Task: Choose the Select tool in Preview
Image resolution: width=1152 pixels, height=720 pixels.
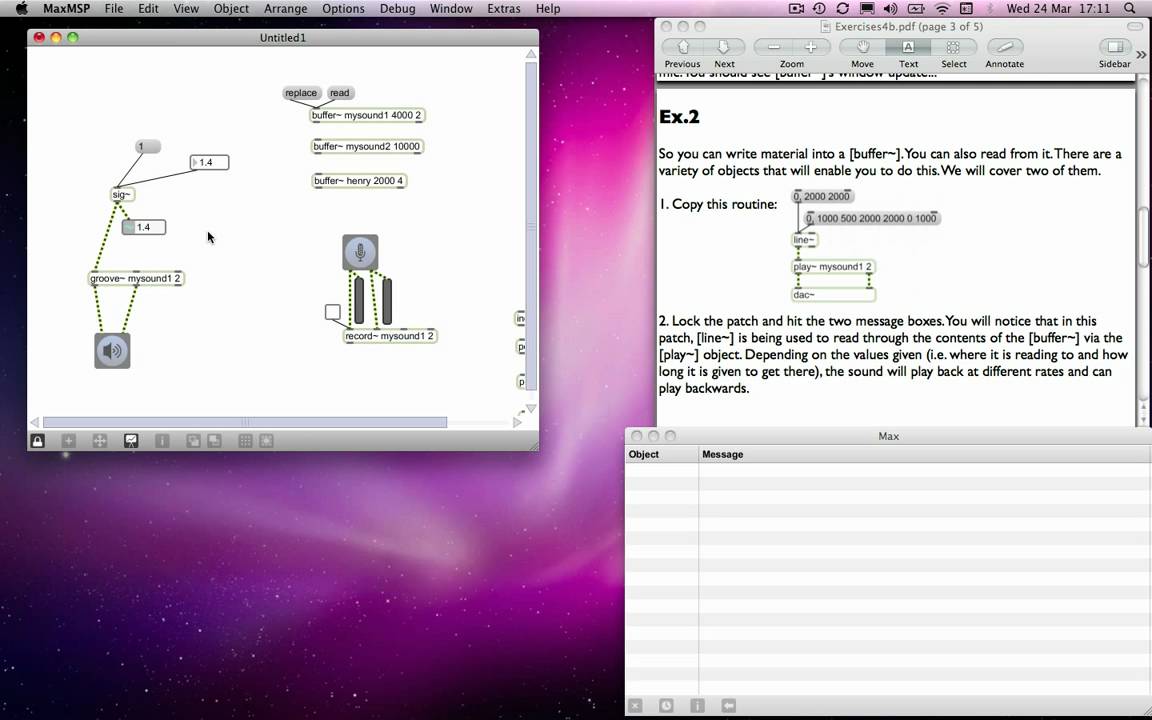Action: click(954, 47)
